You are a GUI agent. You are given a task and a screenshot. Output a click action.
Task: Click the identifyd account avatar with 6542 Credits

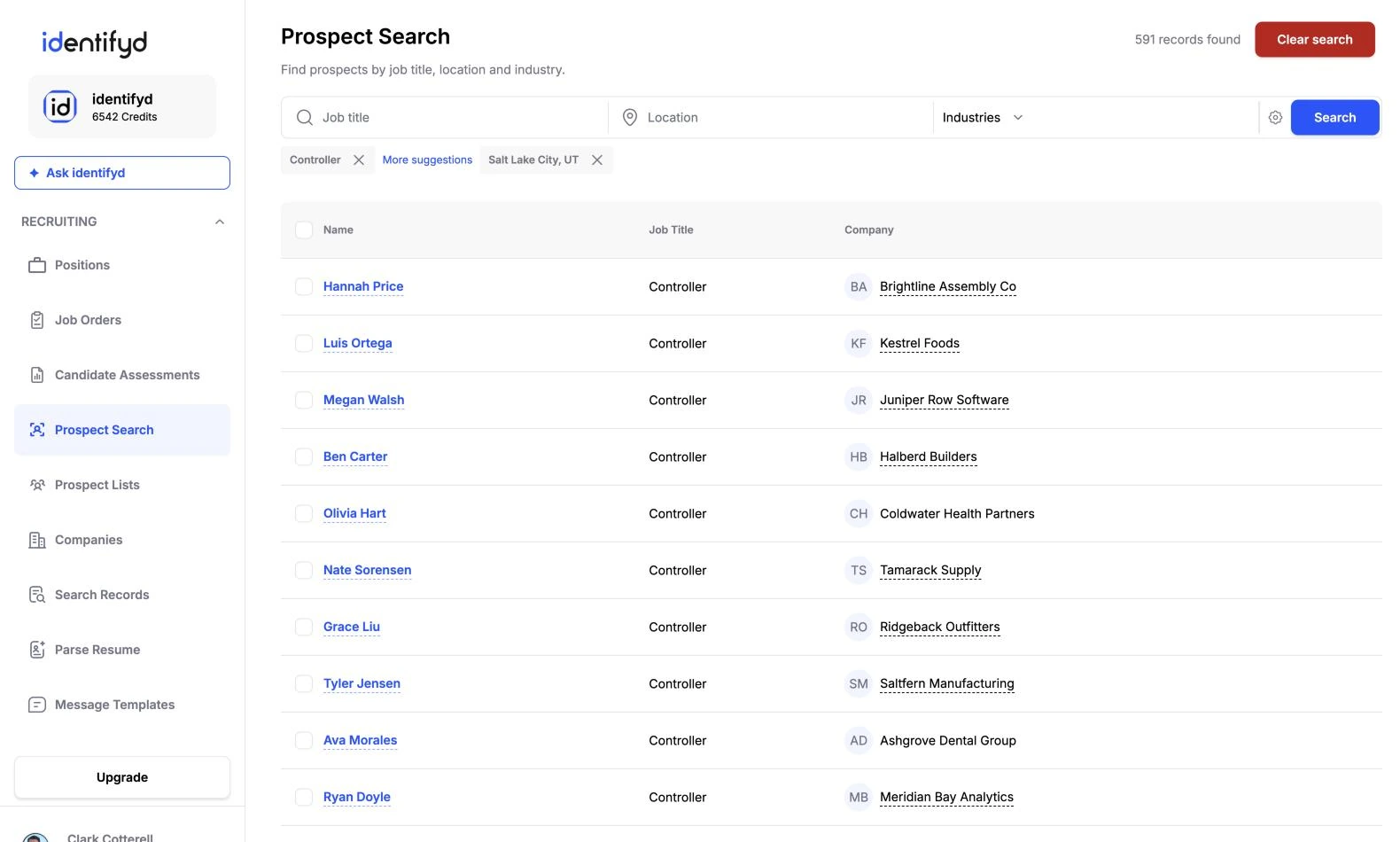coord(60,106)
